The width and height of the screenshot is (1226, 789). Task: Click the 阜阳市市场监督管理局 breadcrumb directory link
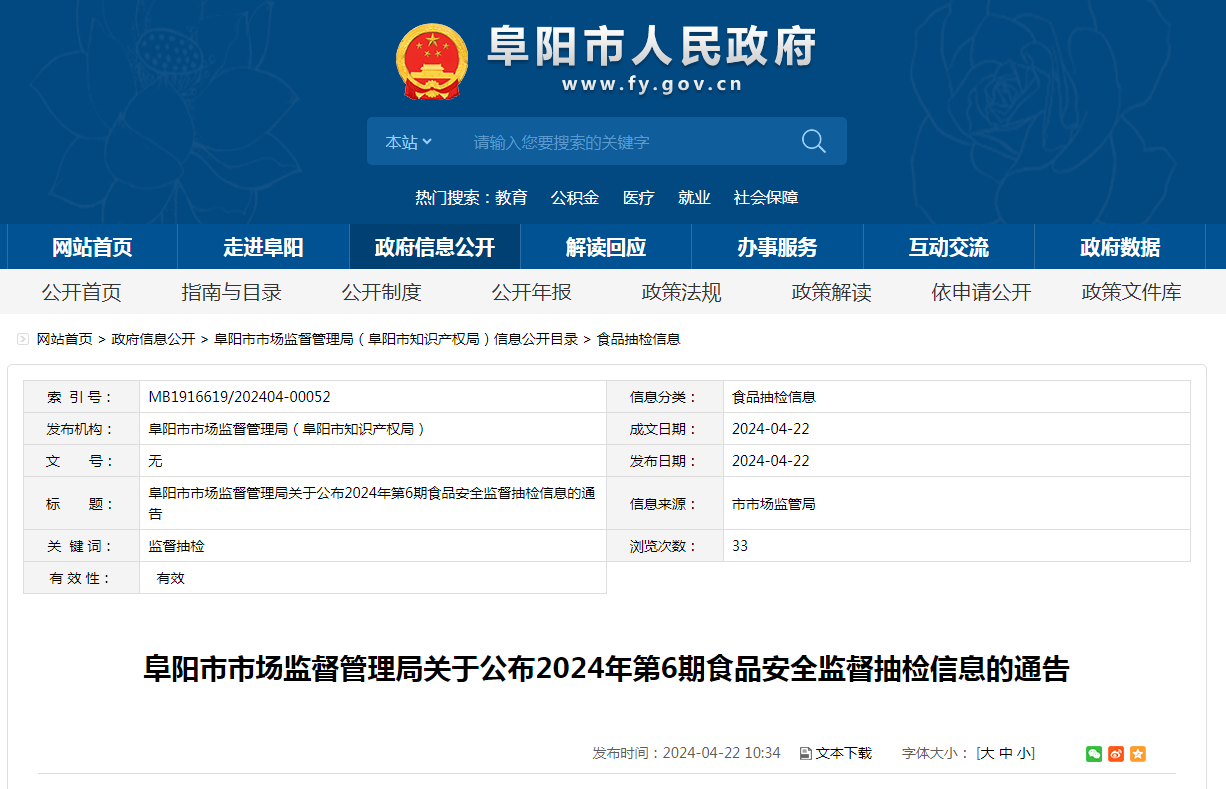396,340
